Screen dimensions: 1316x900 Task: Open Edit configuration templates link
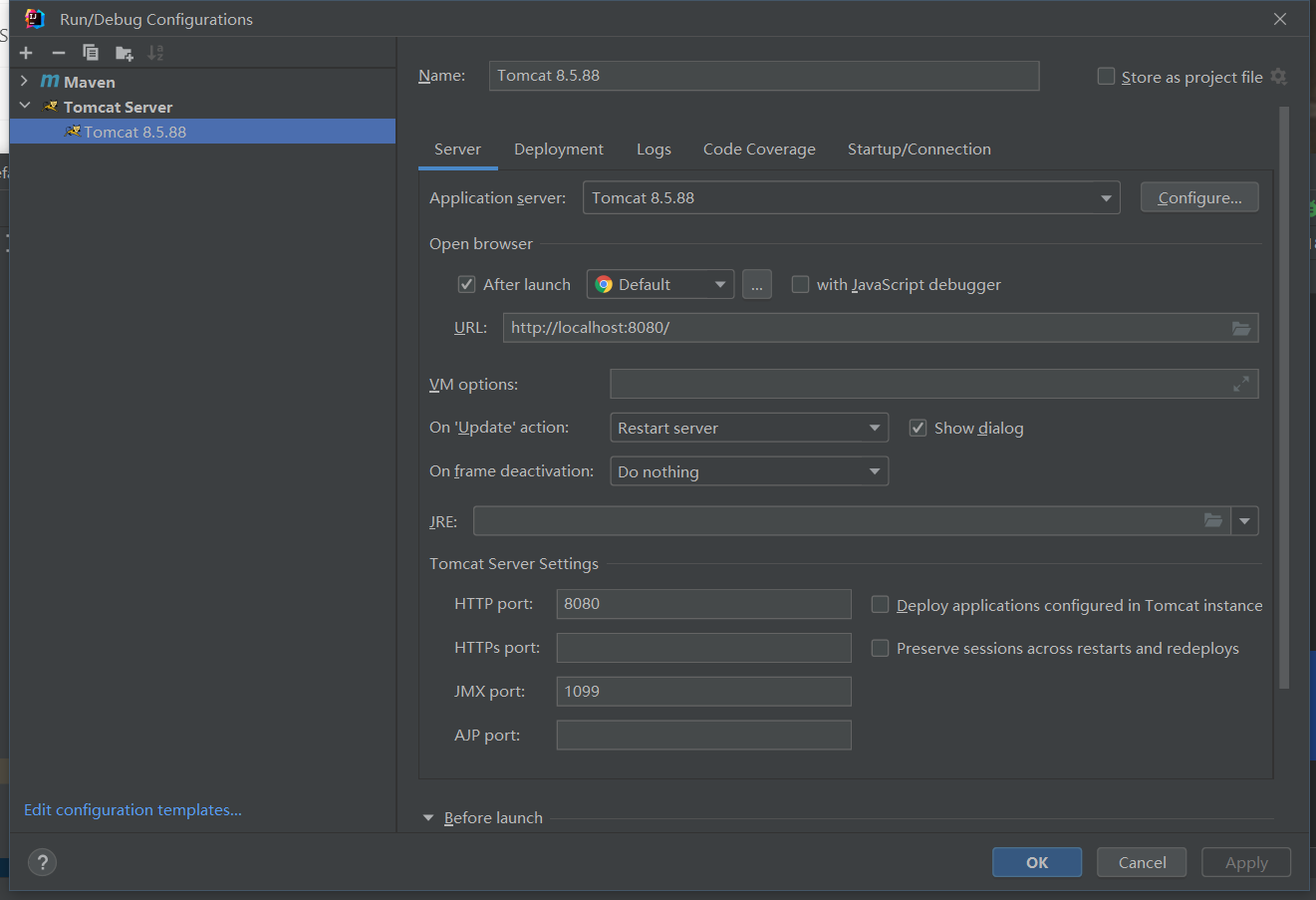[x=132, y=809]
